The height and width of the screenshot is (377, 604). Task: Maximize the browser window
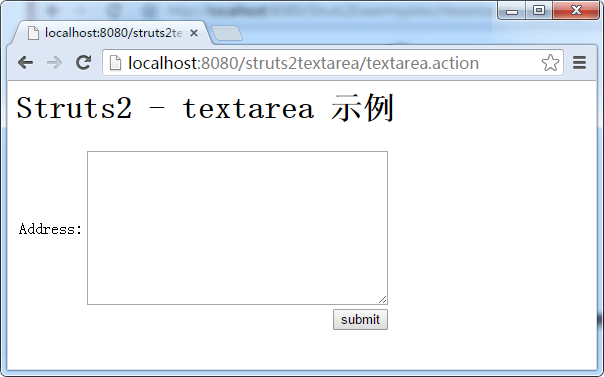coord(539,10)
